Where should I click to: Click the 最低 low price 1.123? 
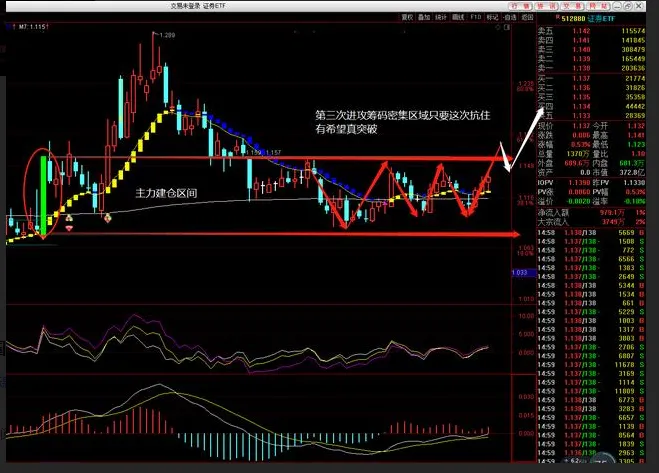(636, 144)
